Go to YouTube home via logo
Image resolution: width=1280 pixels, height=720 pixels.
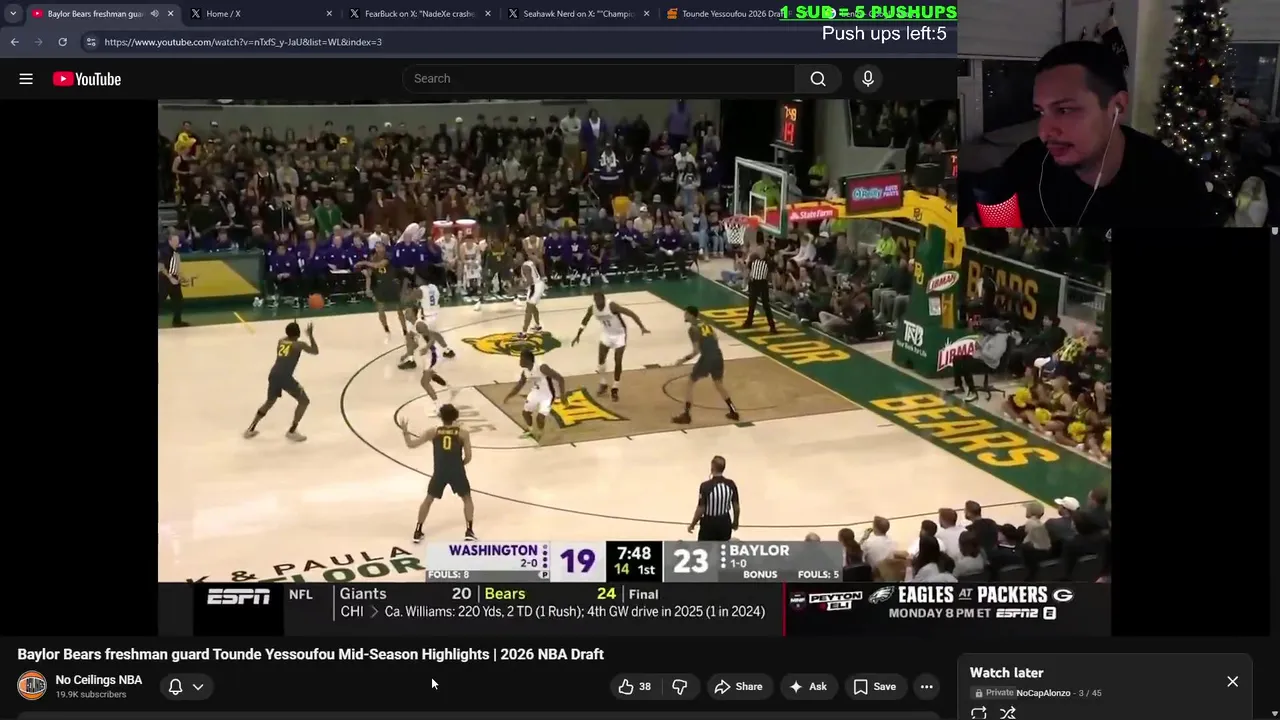coord(87,79)
